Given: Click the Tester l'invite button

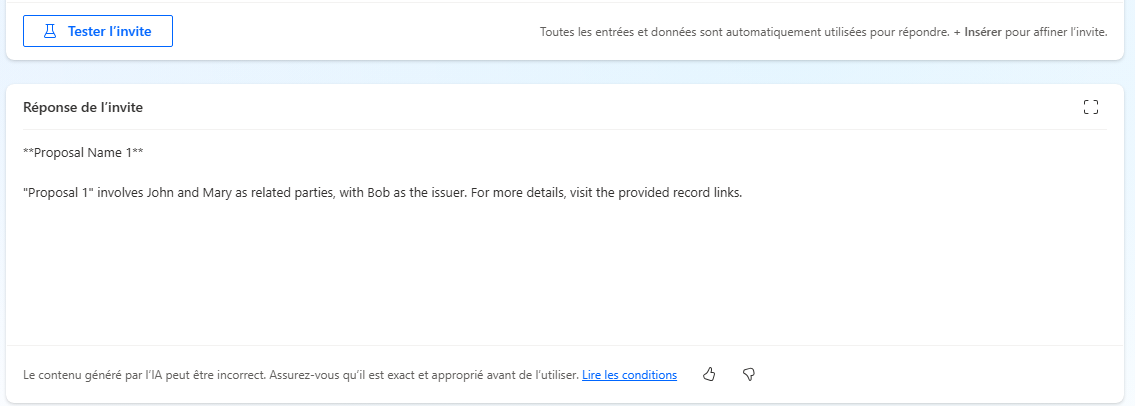Looking at the screenshot, I should (x=98, y=31).
